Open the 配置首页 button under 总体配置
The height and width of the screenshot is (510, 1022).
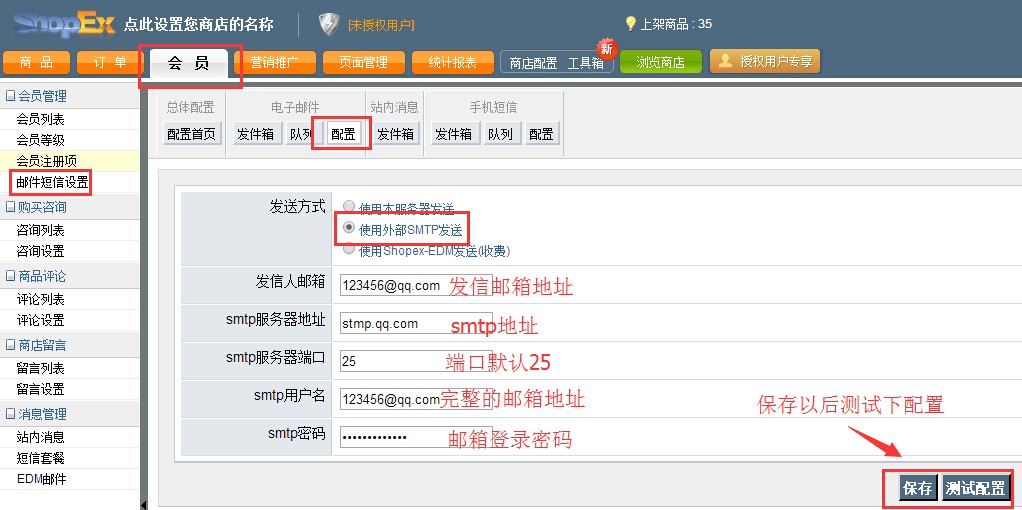pos(191,134)
